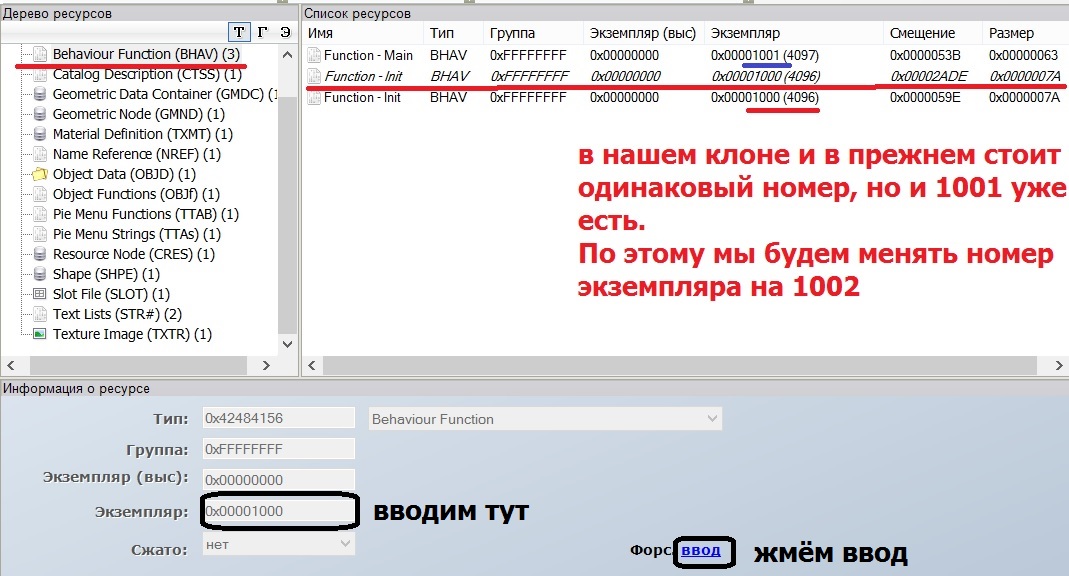Select Pie Menu Strings (TTAs) item
Viewport: 1069px width, 576px height.
coord(136,234)
